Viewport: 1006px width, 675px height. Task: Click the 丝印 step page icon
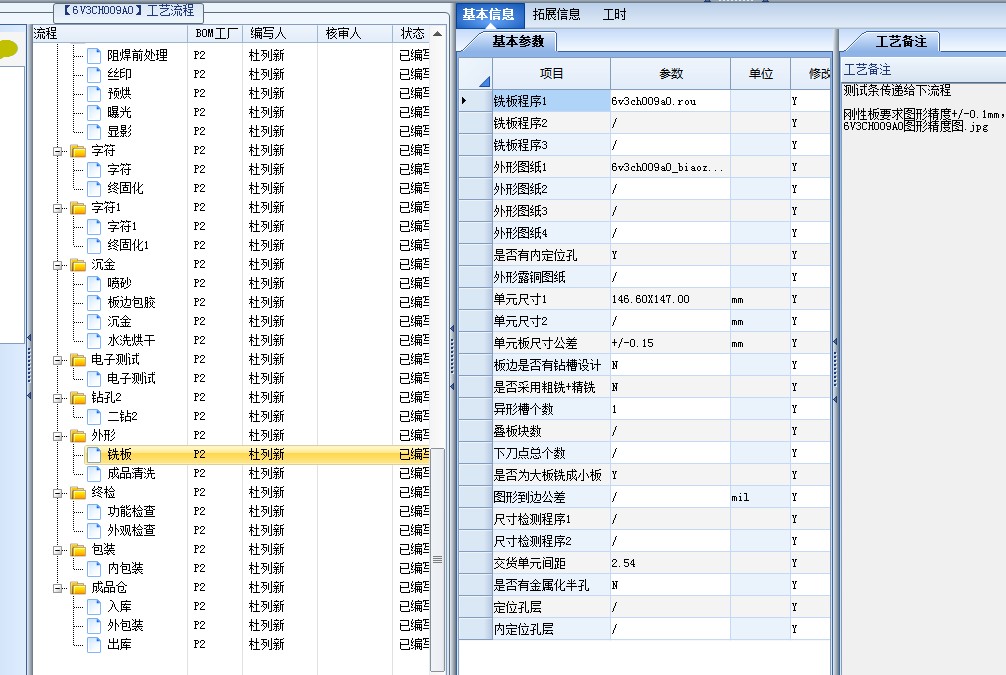coord(94,74)
